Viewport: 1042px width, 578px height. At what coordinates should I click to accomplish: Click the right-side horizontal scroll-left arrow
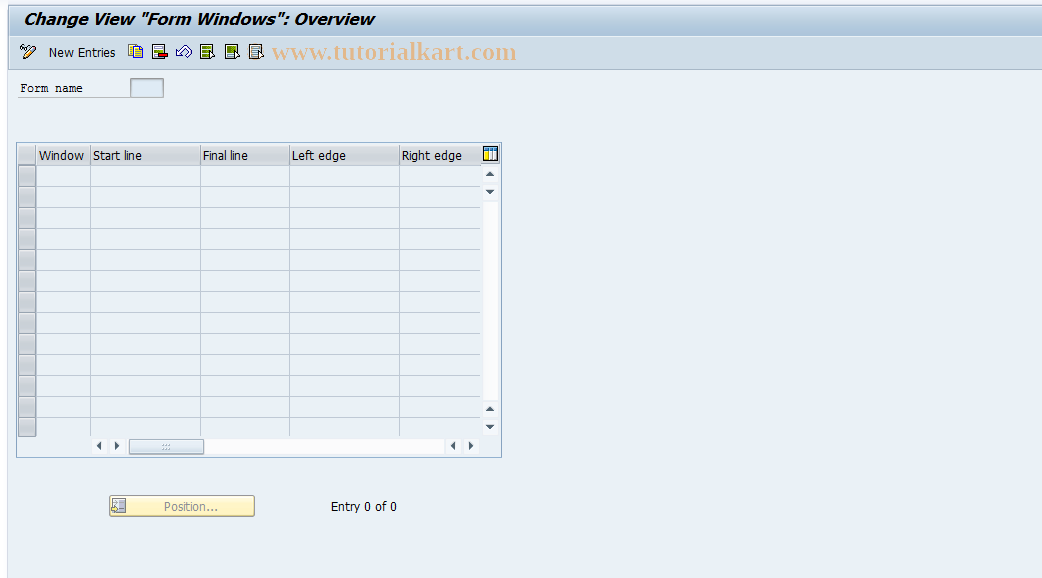click(453, 446)
